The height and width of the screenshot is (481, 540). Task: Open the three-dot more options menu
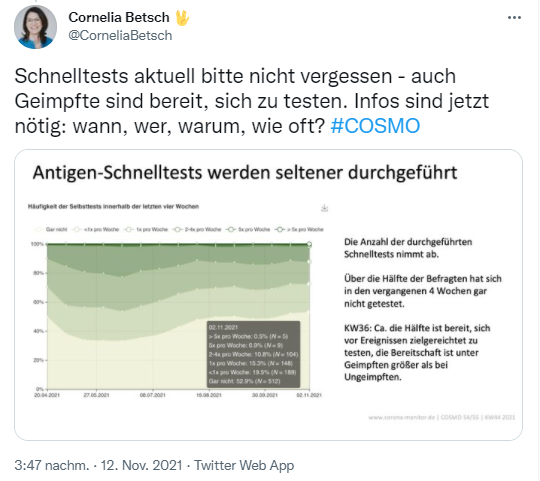click(514, 18)
